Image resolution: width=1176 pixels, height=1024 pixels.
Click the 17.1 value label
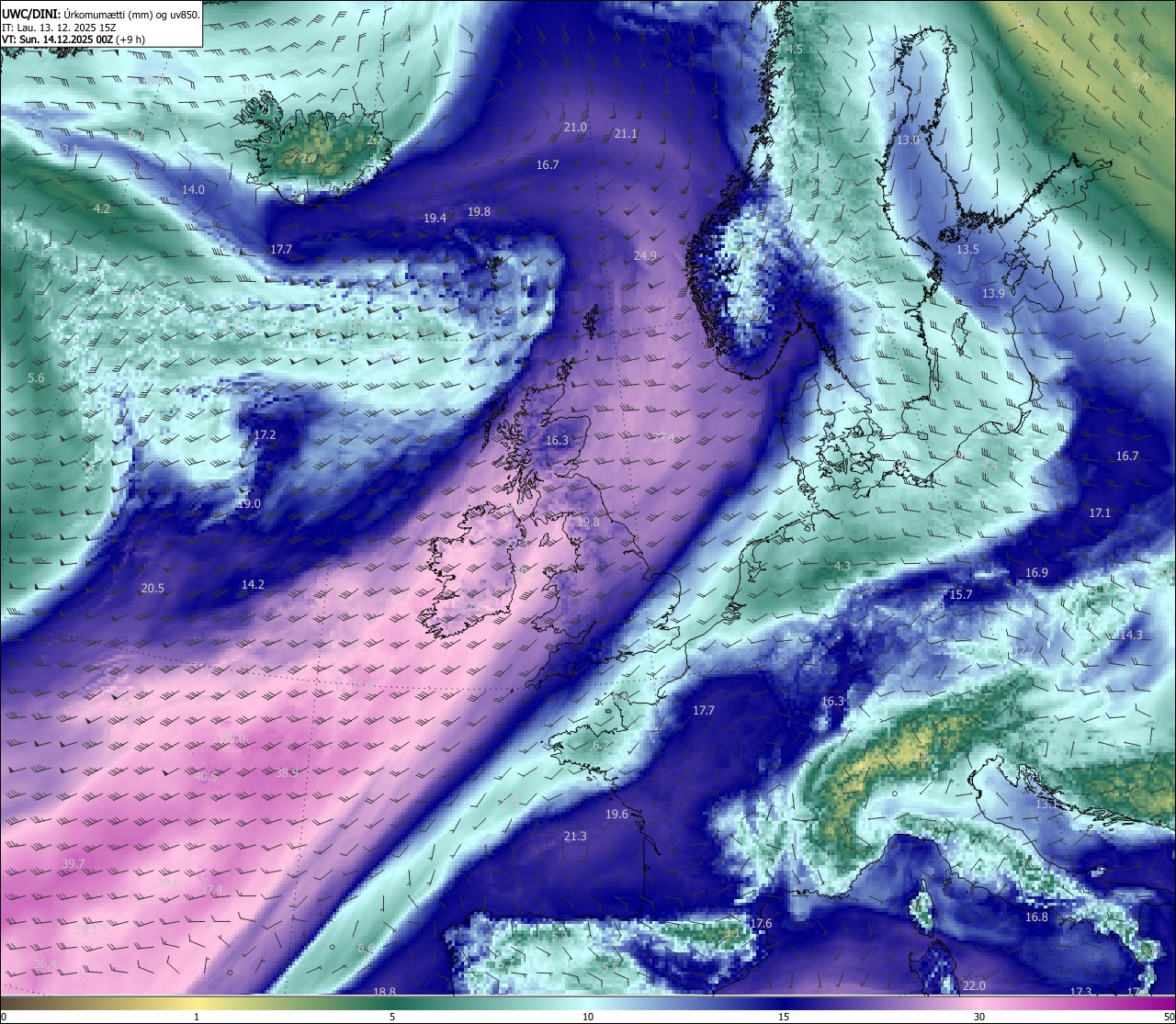[x=1100, y=512]
